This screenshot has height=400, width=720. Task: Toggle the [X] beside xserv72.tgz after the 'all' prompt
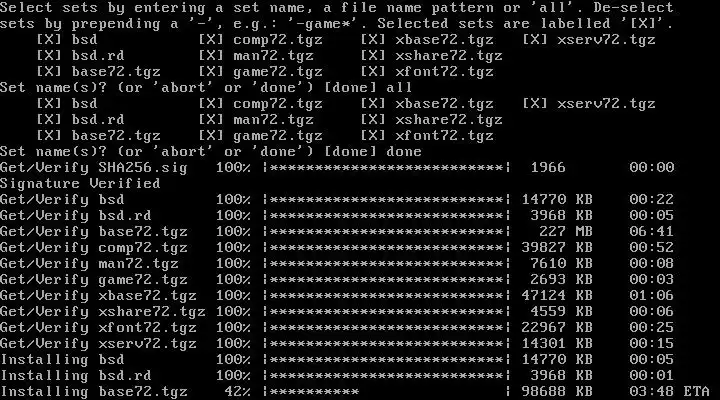[534, 104]
